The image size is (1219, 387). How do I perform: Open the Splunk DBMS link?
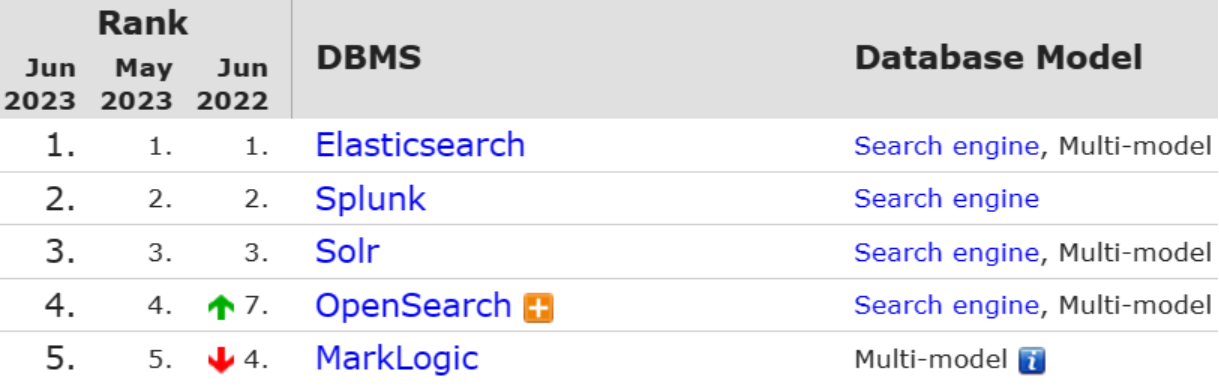pos(371,199)
